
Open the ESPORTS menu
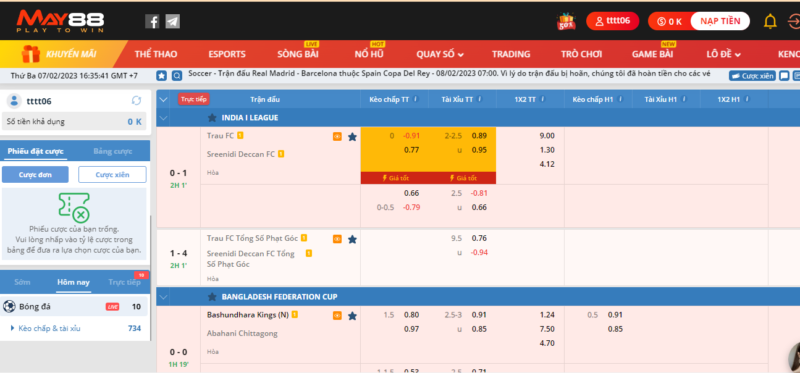point(227,54)
